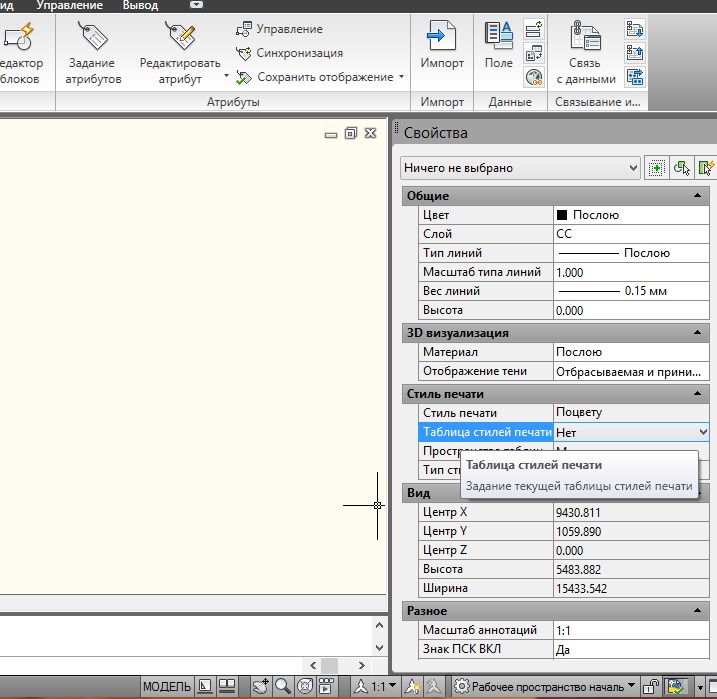Open the status bar application menu arrow
Screen dimensions: 717x699
700,687
